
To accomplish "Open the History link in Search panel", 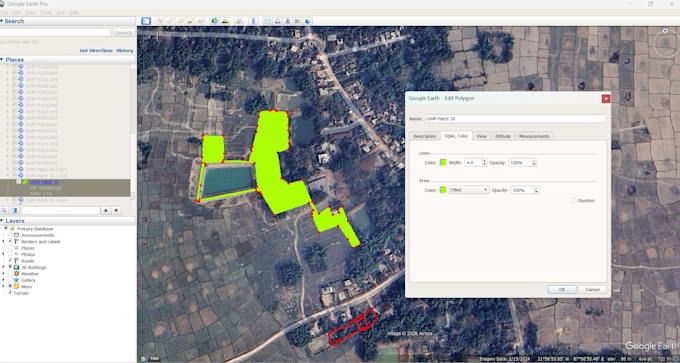I will tap(125, 51).
